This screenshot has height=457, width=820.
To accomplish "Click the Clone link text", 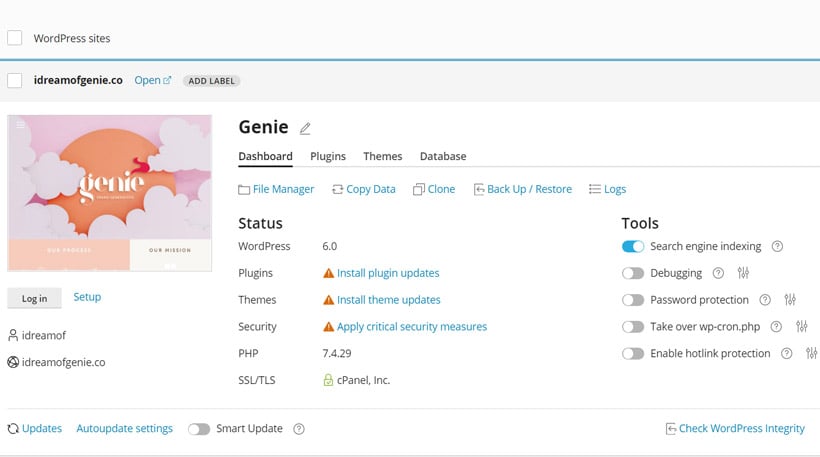I will [x=441, y=189].
